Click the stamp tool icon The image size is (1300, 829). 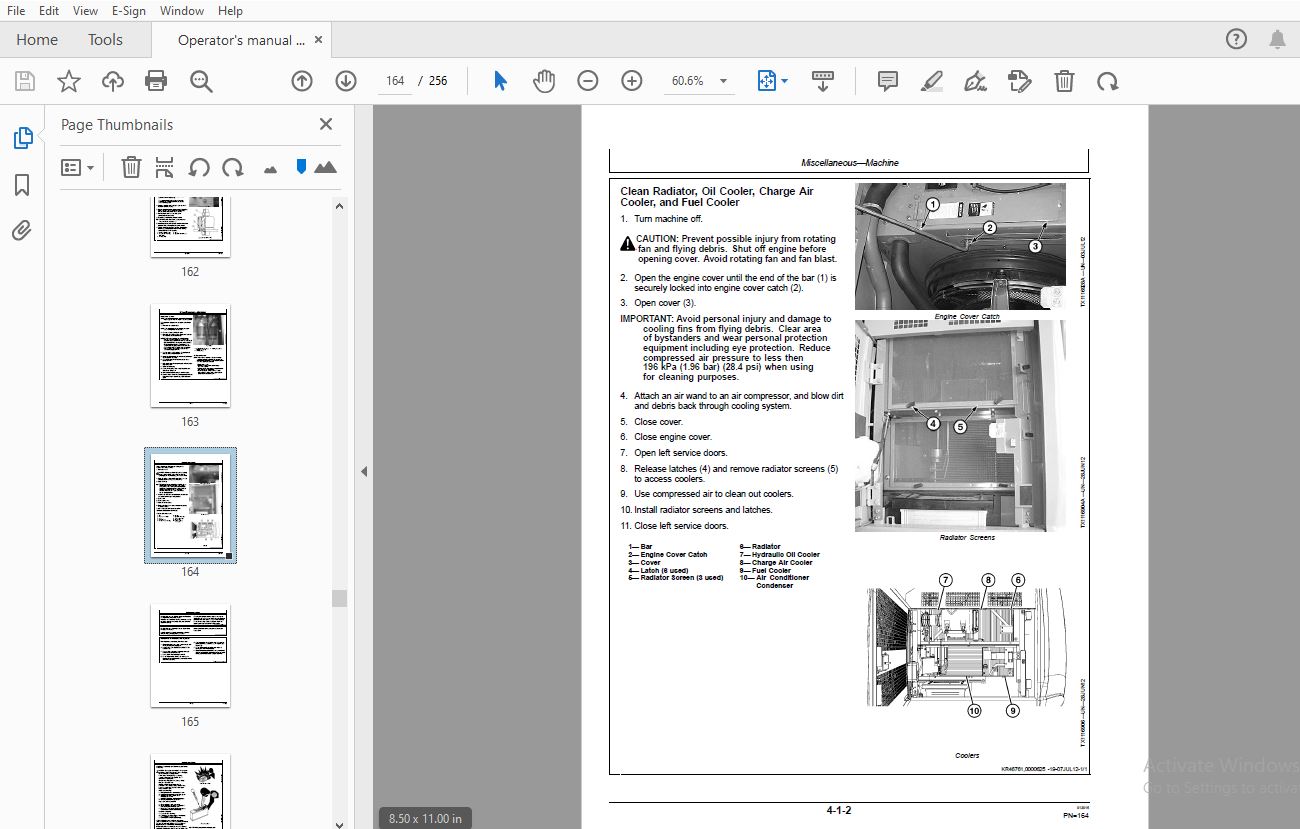click(x=1019, y=81)
